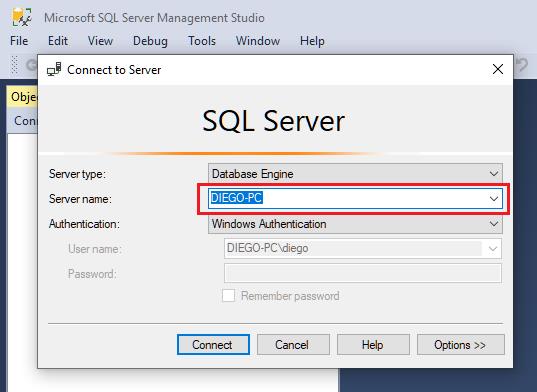Click the User name dropdown arrow
537x392 pixels.
click(492, 249)
